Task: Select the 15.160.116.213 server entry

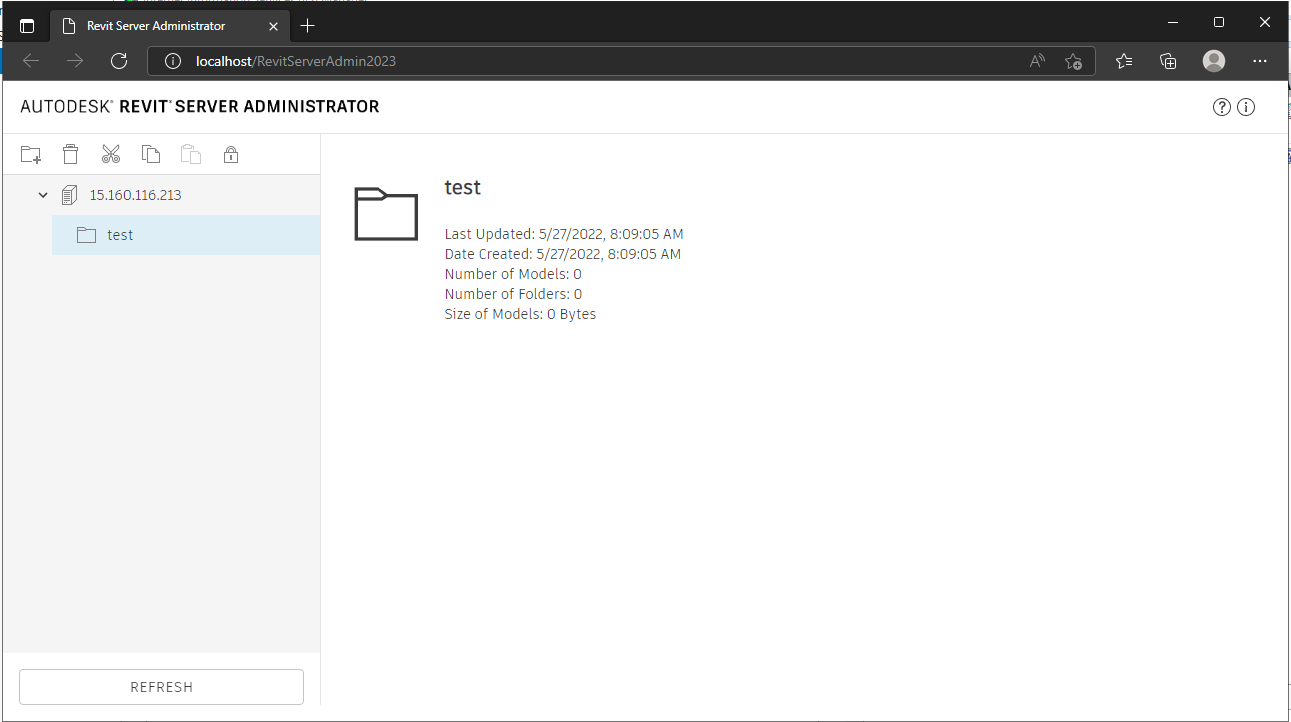Action: pyautogui.click(x=135, y=195)
